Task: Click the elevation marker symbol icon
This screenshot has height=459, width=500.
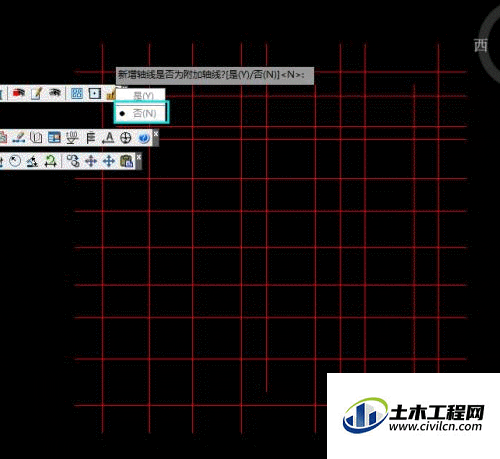Action: click(72, 138)
